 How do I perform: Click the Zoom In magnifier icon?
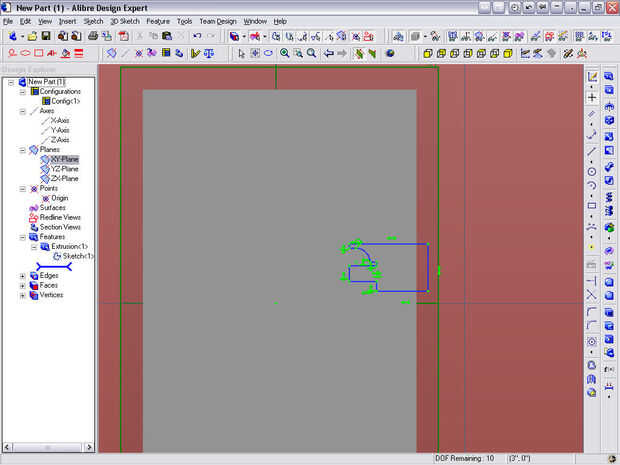coord(284,53)
